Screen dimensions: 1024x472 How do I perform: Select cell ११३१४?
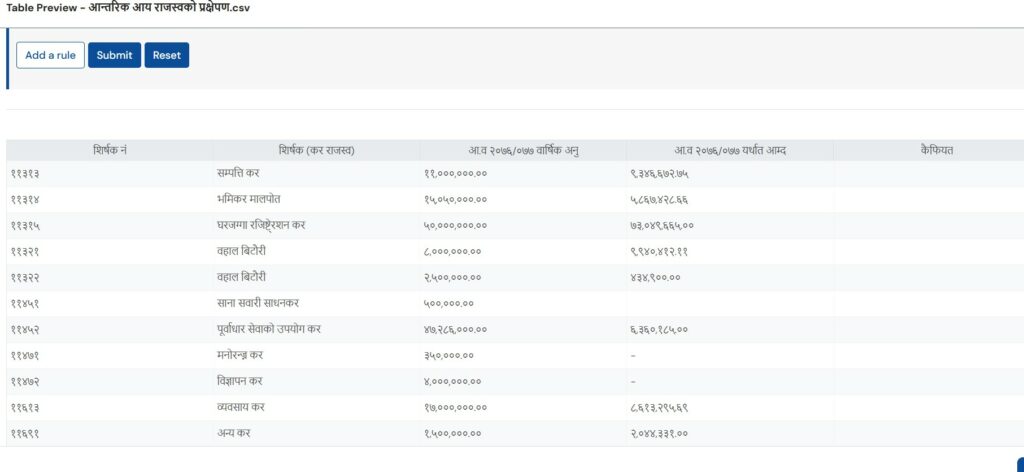coord(110,200)
